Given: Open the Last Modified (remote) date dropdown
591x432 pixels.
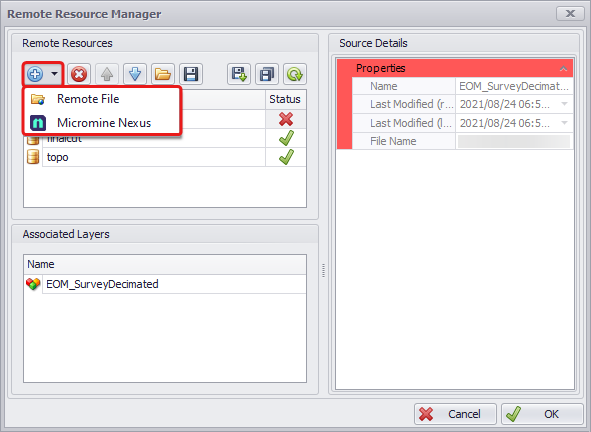Looking at the screenshot, I should point(564,104).
